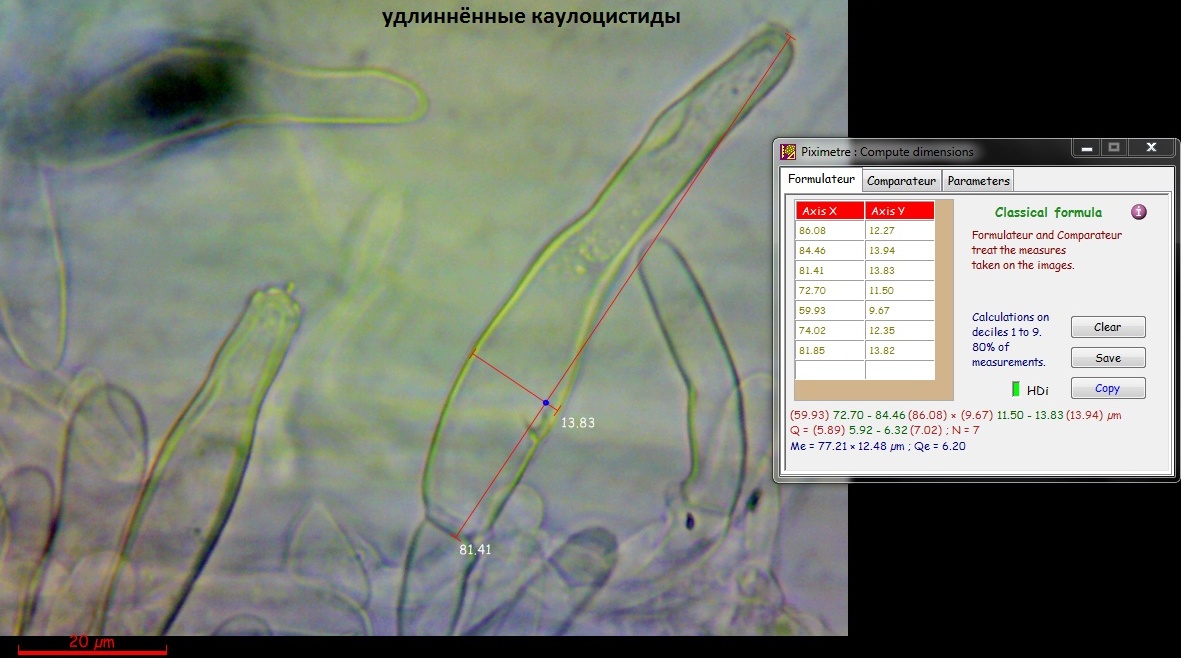The height and width of the screenshot is (658, 1181).
Task: Minimize the Piximetre window
Action: point(1085,148)
